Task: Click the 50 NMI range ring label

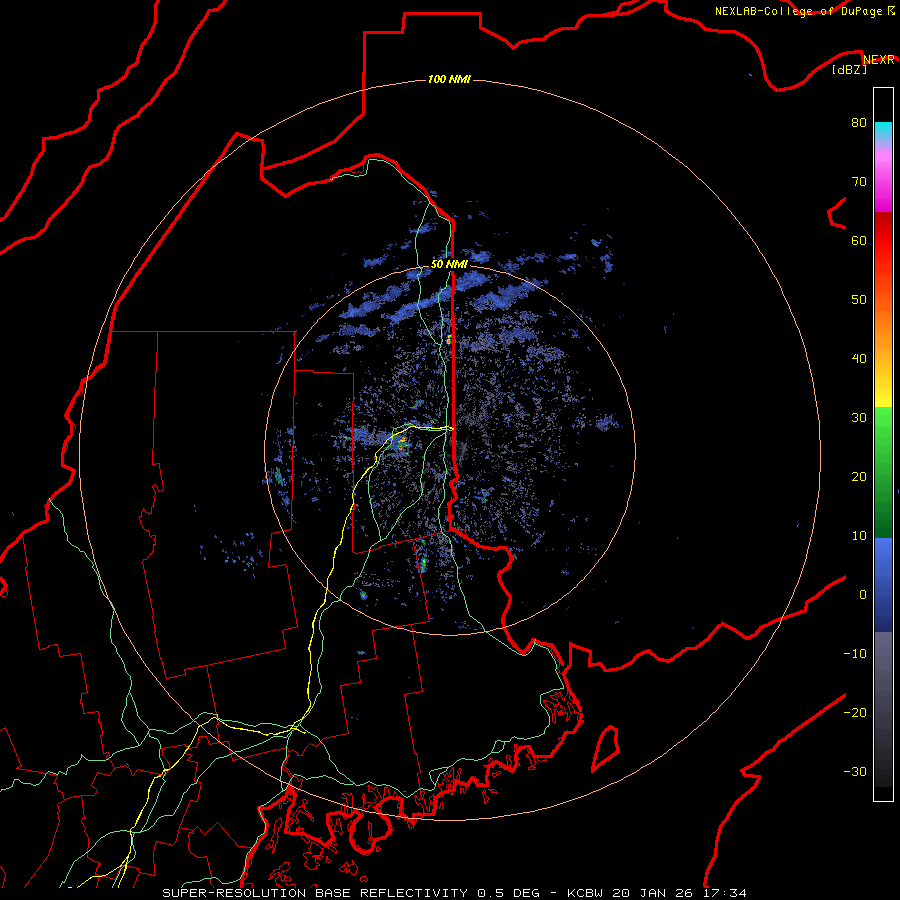Action: [449, 265]
